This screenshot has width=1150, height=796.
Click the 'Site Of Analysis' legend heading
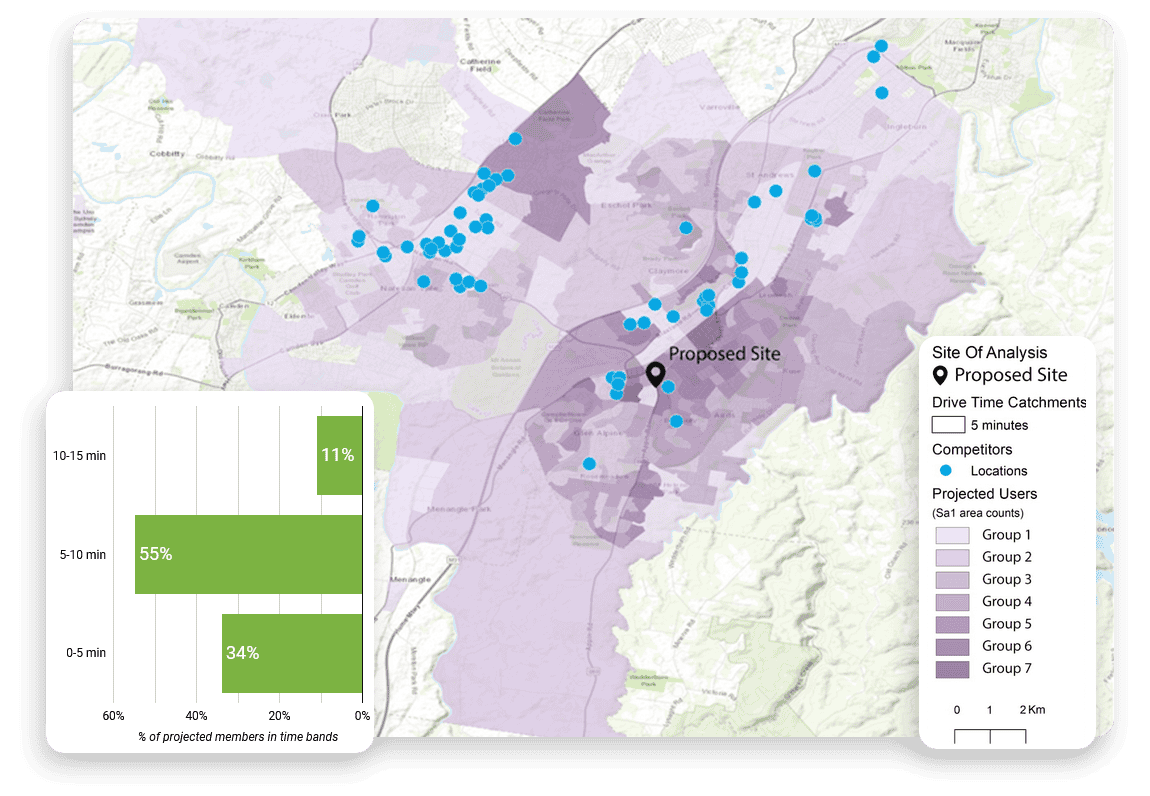tap(989, 353)
